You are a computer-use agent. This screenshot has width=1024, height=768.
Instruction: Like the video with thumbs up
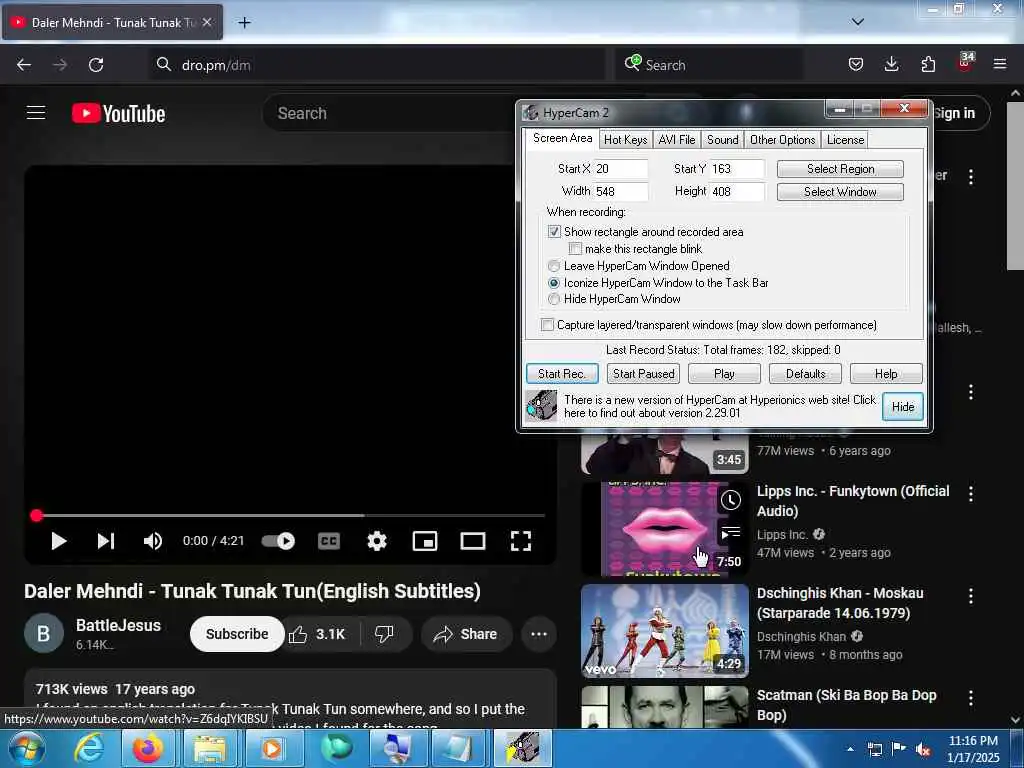317,634
